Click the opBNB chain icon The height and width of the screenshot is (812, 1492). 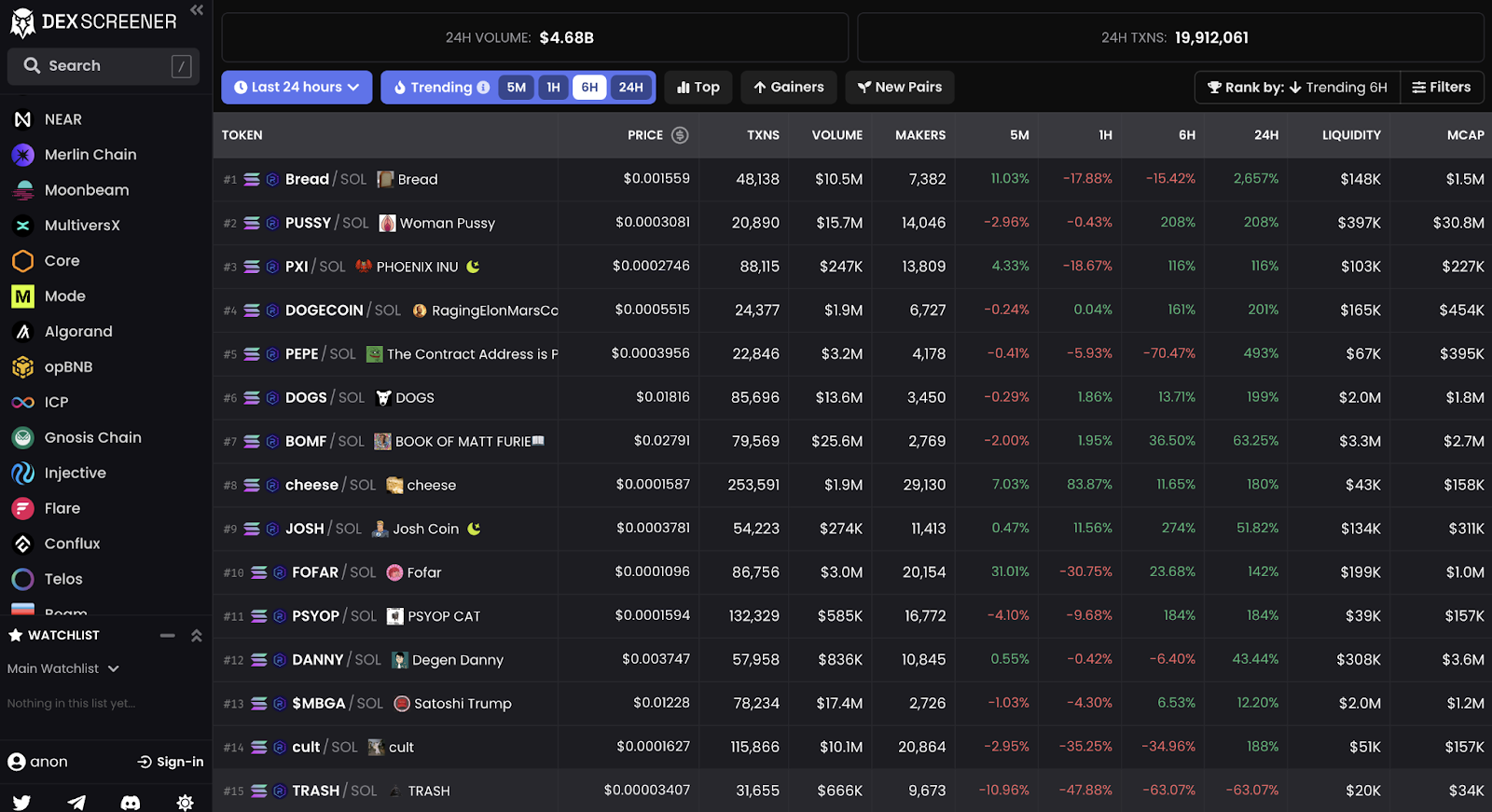tap(23, 367)
